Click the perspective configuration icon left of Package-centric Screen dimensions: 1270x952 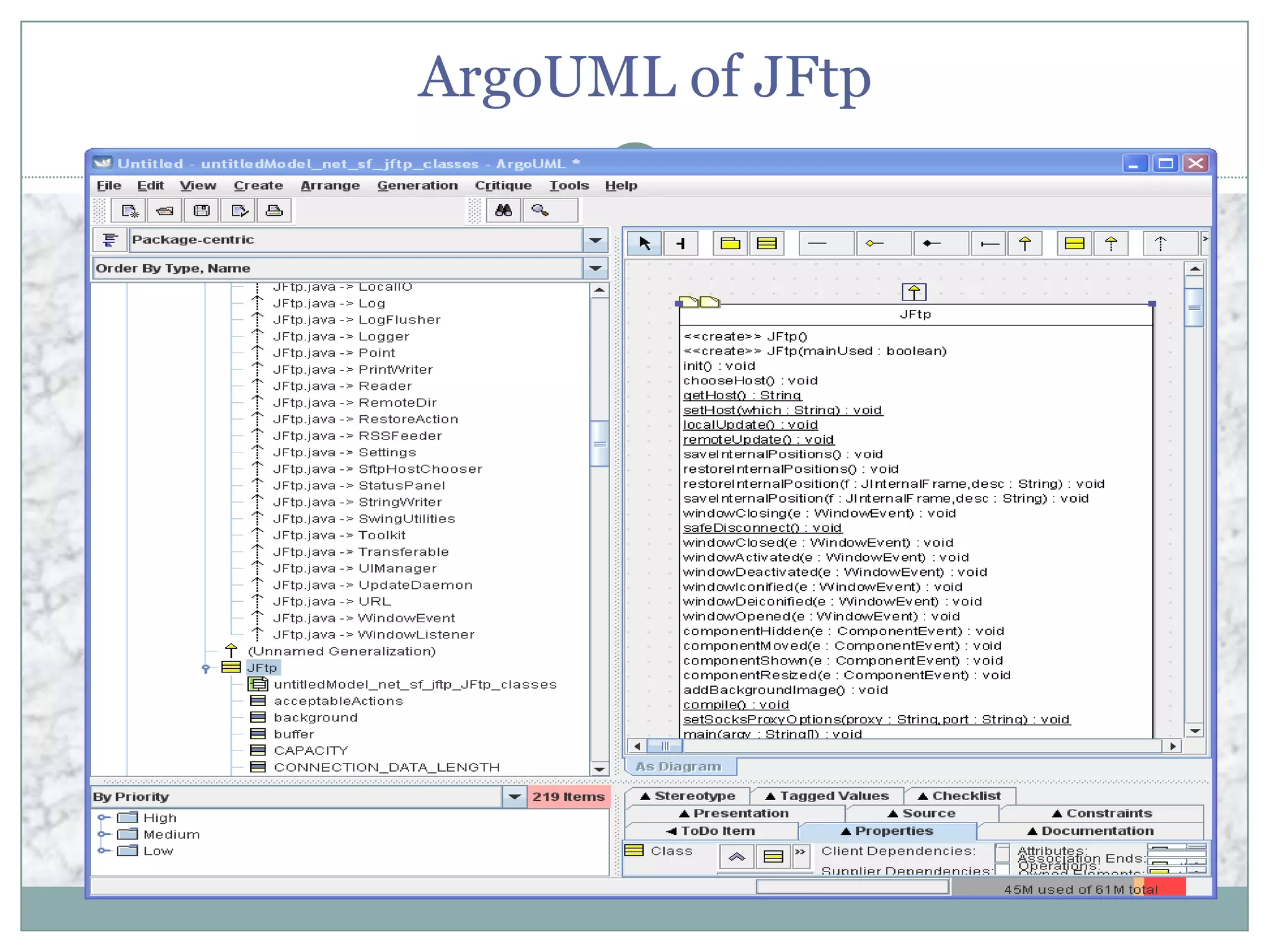(110, 240)
